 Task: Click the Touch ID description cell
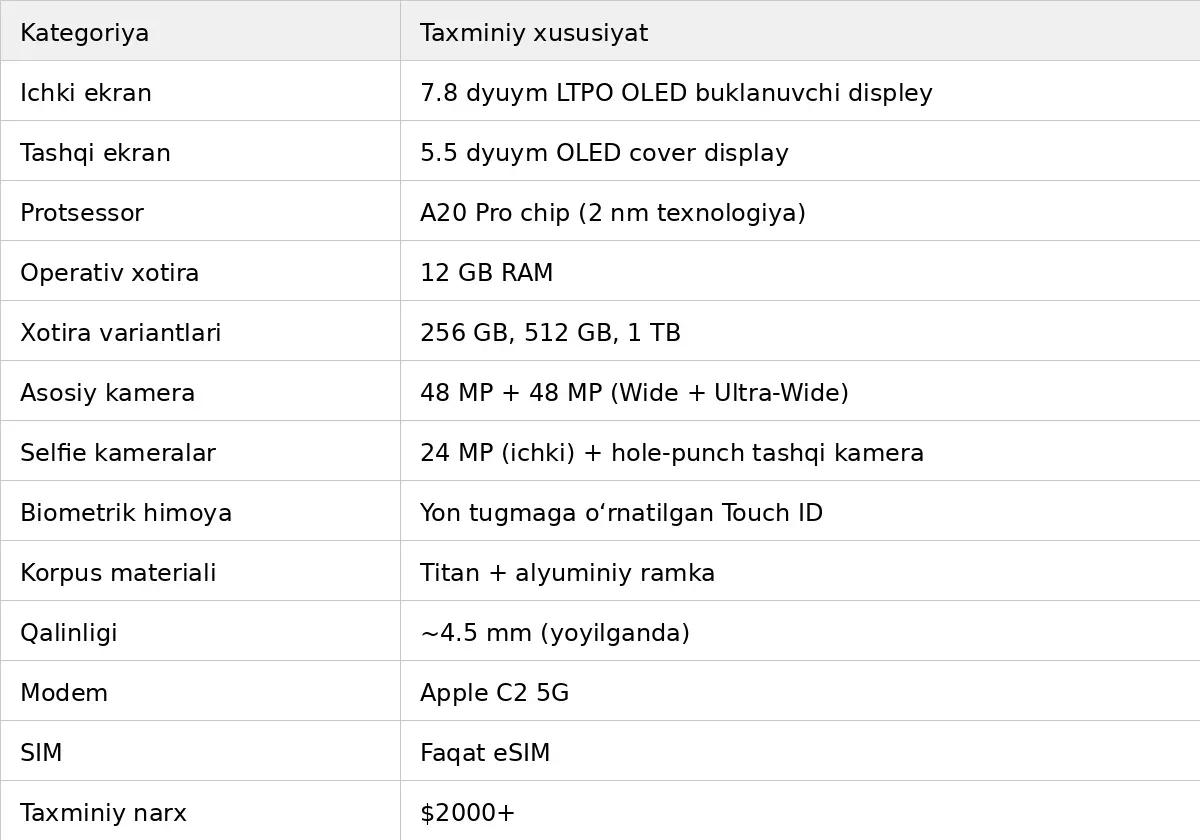[621, 513]
